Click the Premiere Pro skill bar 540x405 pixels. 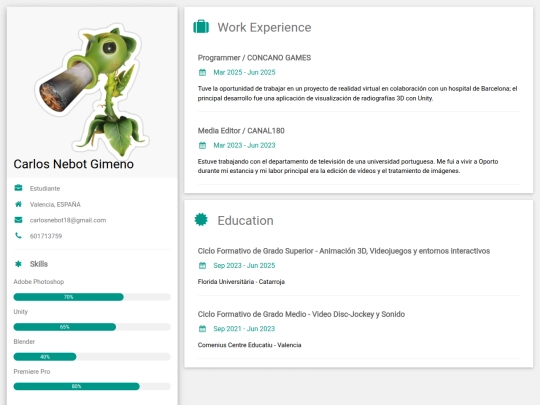[92, 386]
